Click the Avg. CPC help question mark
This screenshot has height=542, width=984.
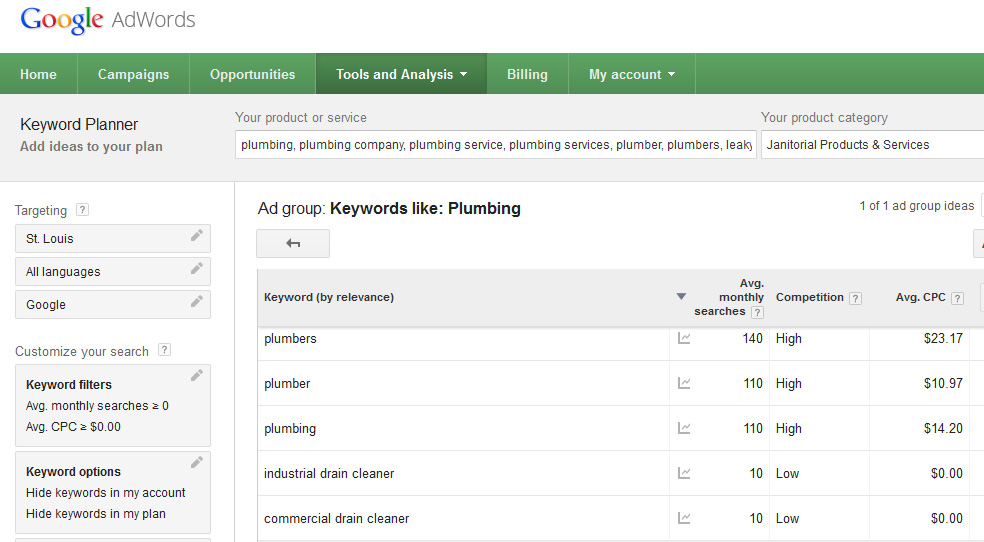[957, 298]
